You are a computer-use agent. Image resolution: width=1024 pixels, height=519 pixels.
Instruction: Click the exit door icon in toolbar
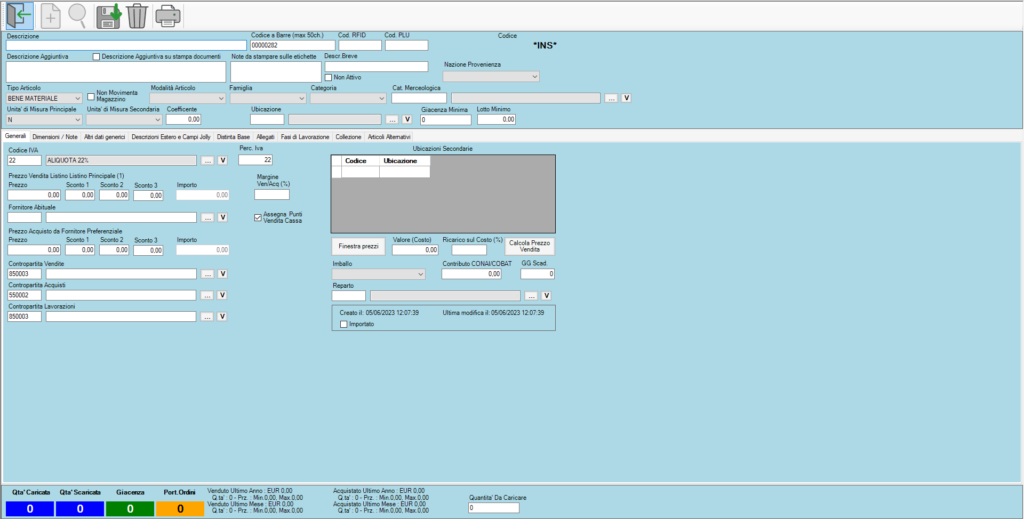click(x=19, y=16)
